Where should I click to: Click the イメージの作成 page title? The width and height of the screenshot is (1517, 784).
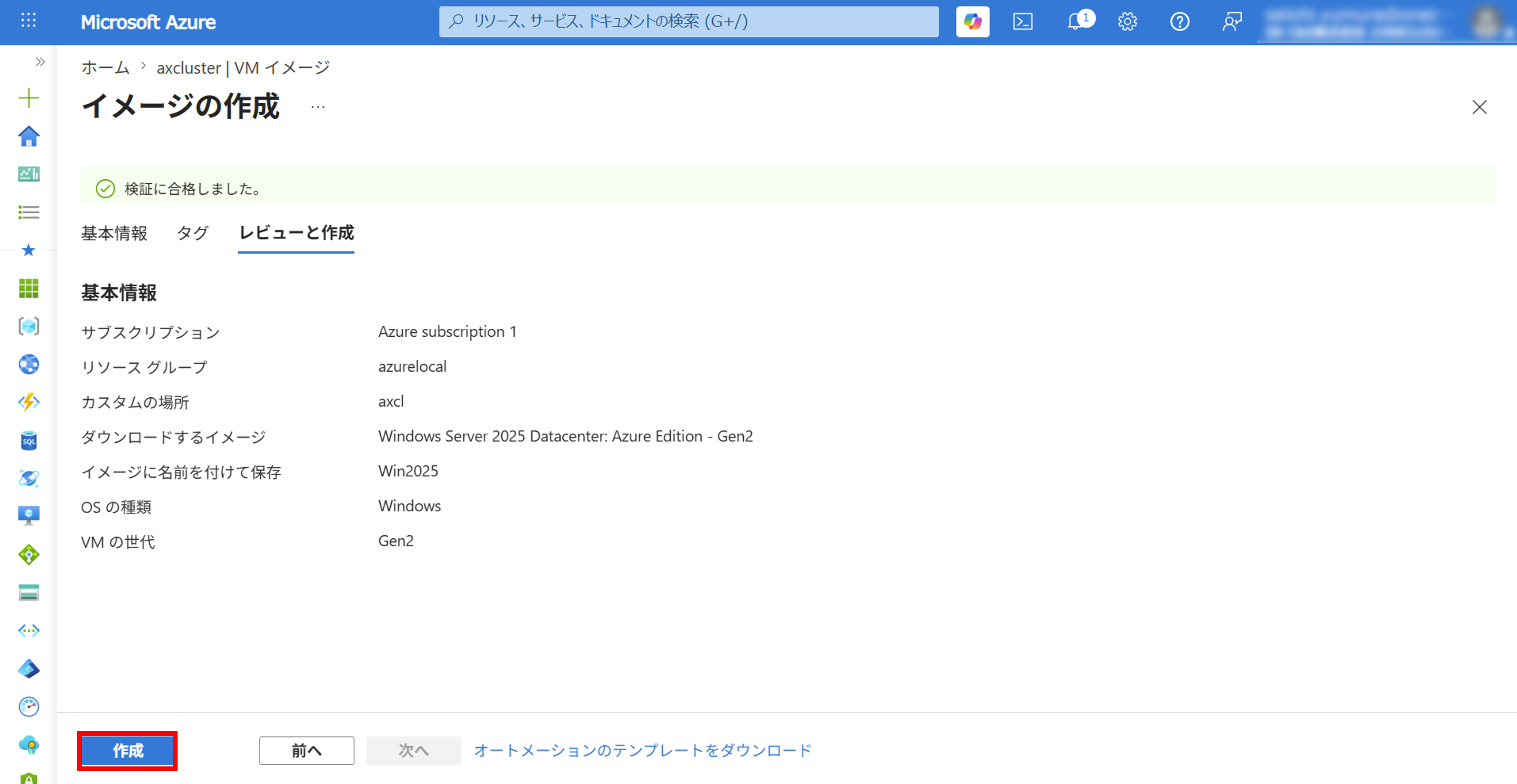click(181, 106)
